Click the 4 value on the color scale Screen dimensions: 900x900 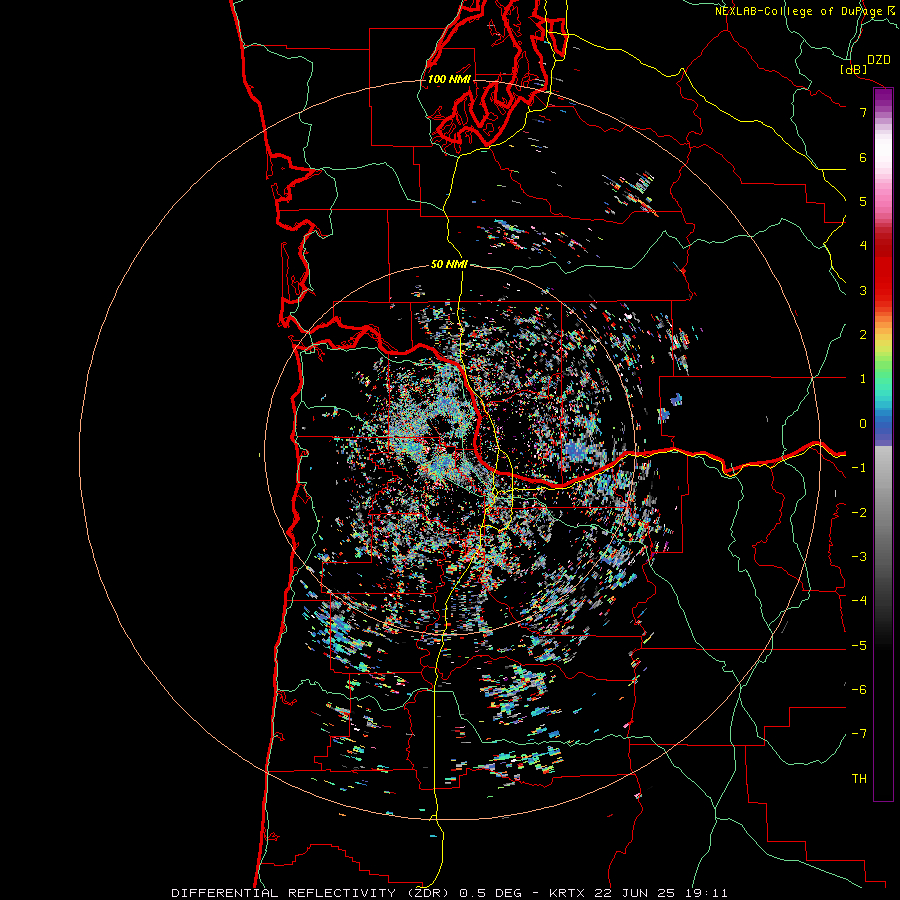(x=863, y=246)
